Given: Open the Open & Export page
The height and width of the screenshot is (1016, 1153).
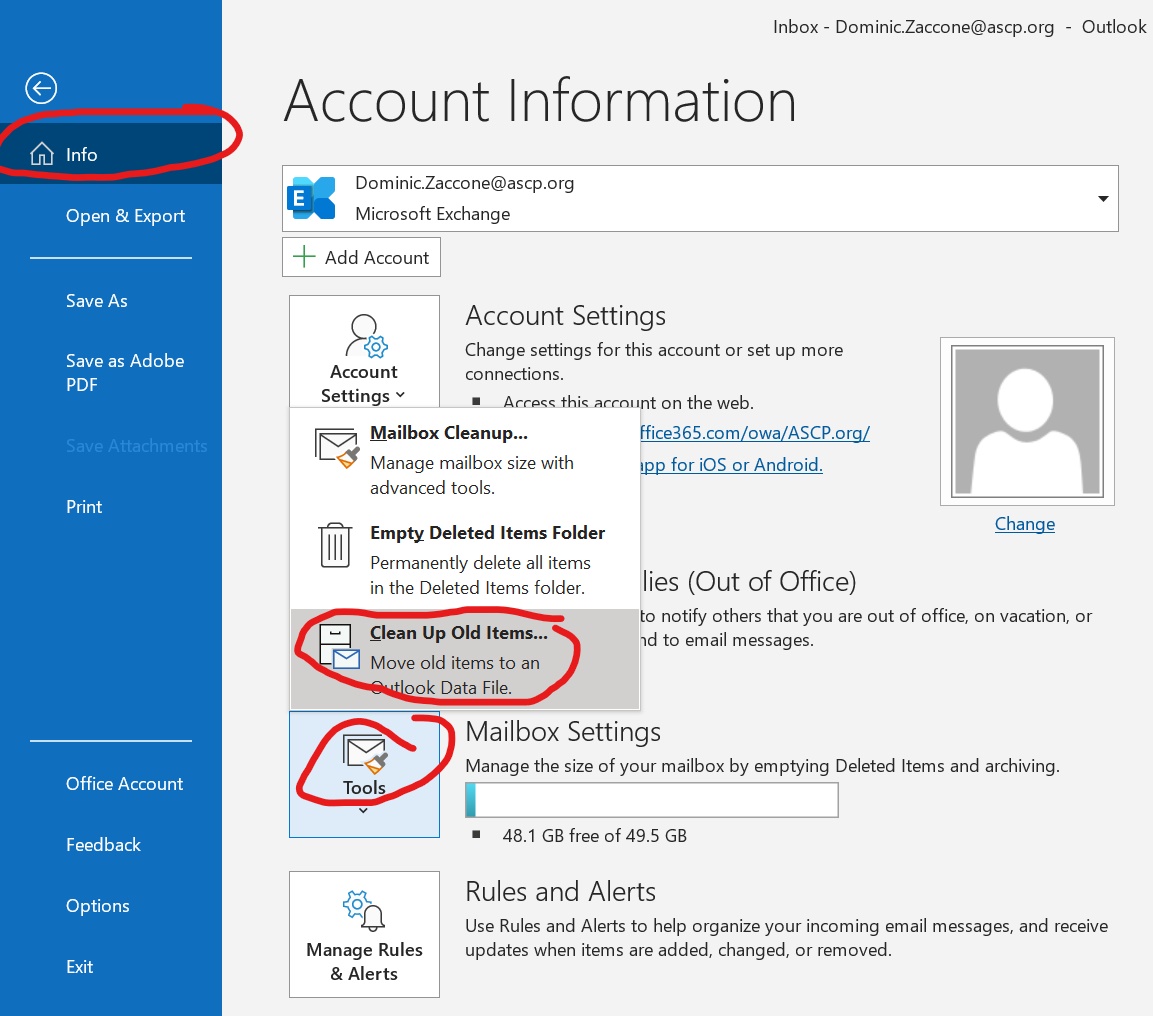Looking at the screenshot, I should tap(111, 215).
